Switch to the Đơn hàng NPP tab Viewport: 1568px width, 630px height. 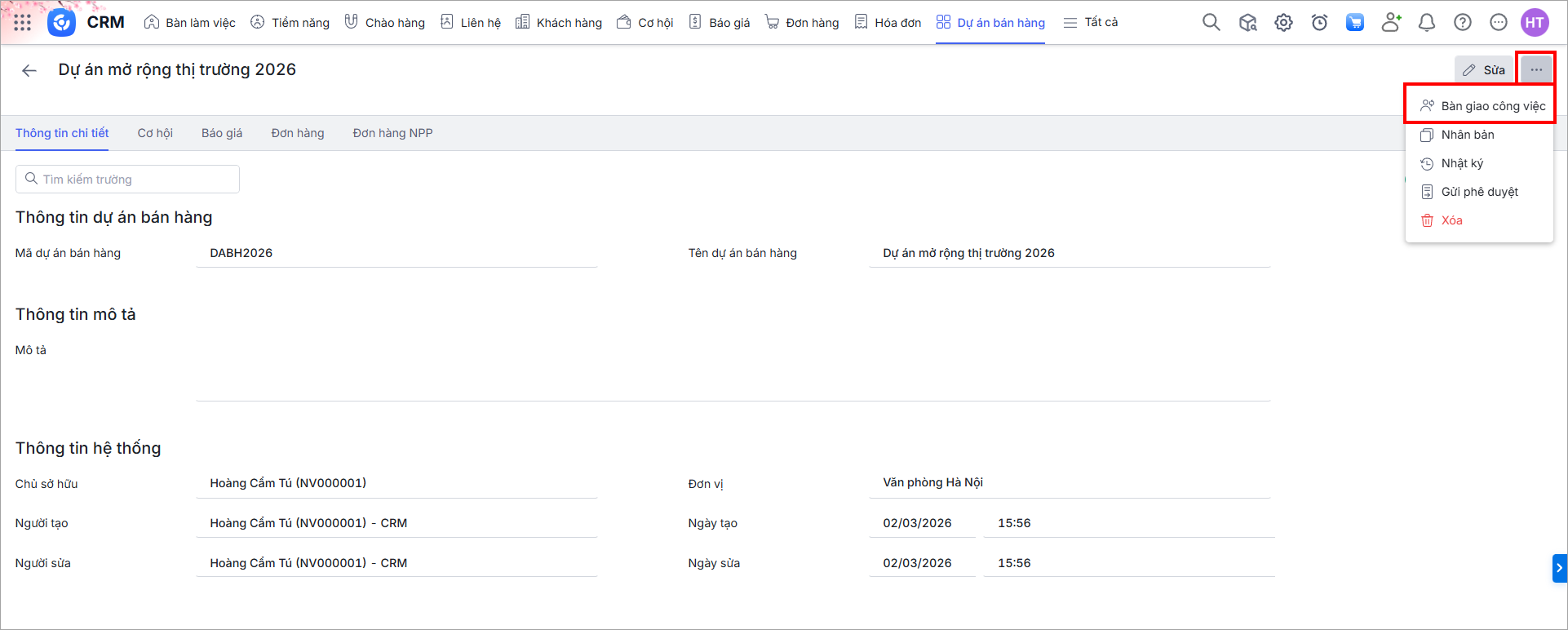click(x=392, y=133)
